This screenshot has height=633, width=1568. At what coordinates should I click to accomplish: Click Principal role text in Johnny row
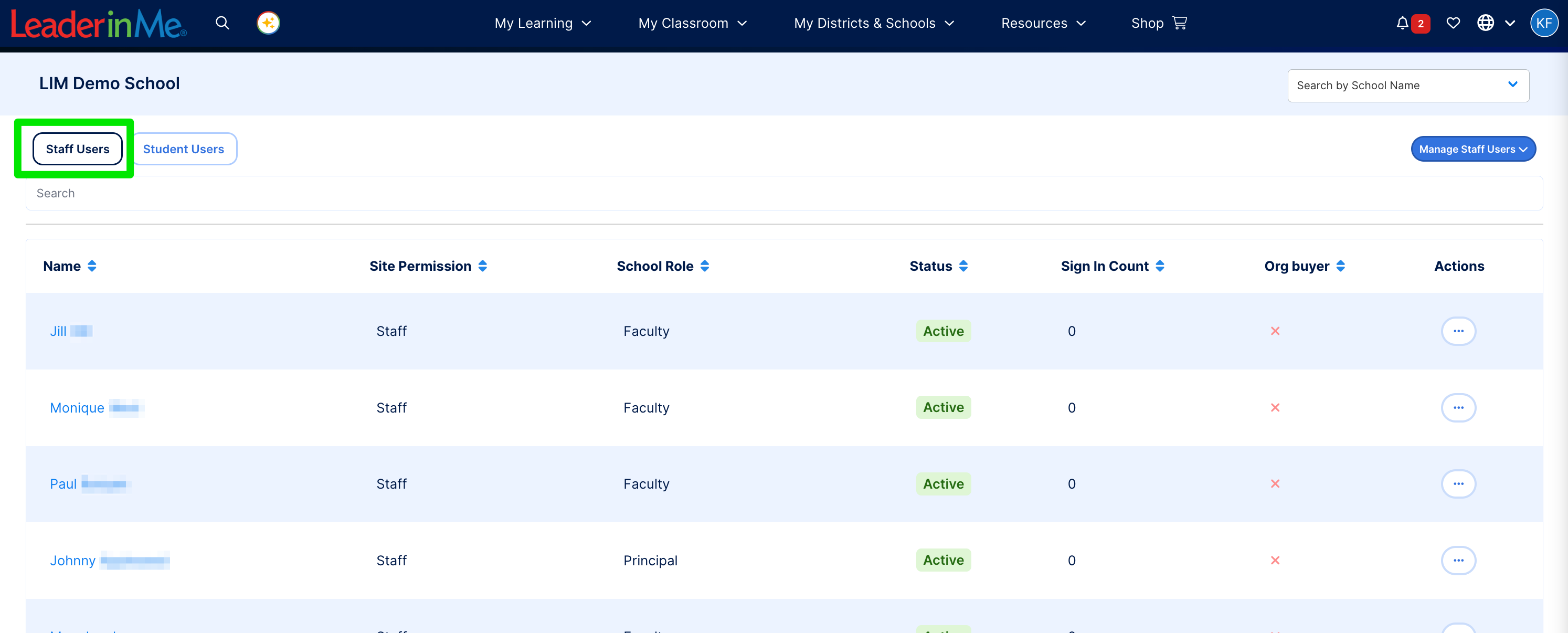[x=650, y=561]
